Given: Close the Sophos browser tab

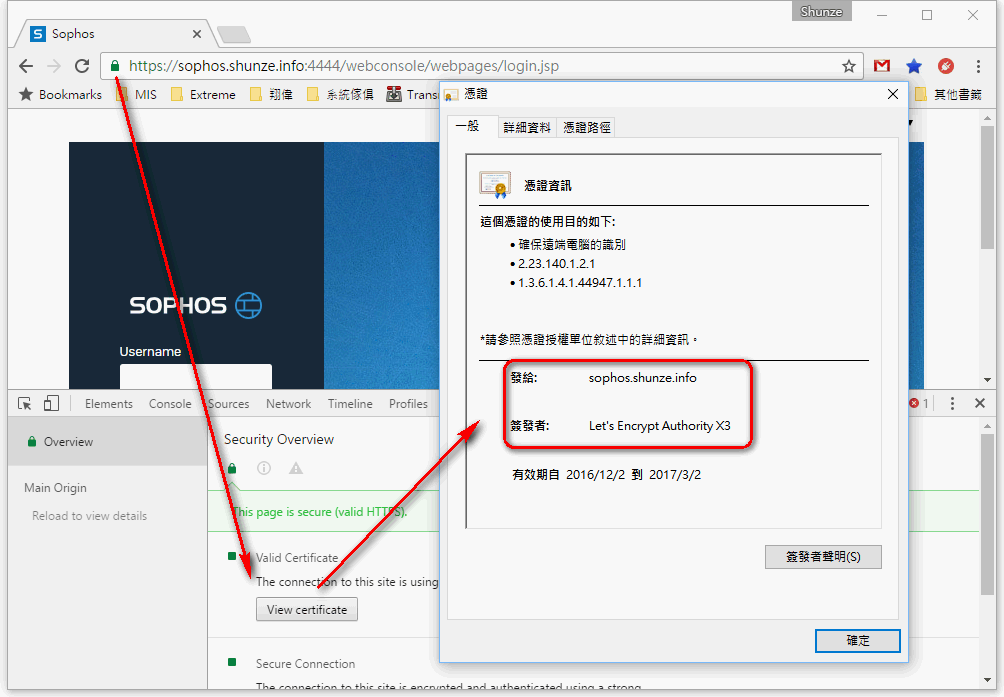Looking at the screenshot, I should click(x=197, y=34).
